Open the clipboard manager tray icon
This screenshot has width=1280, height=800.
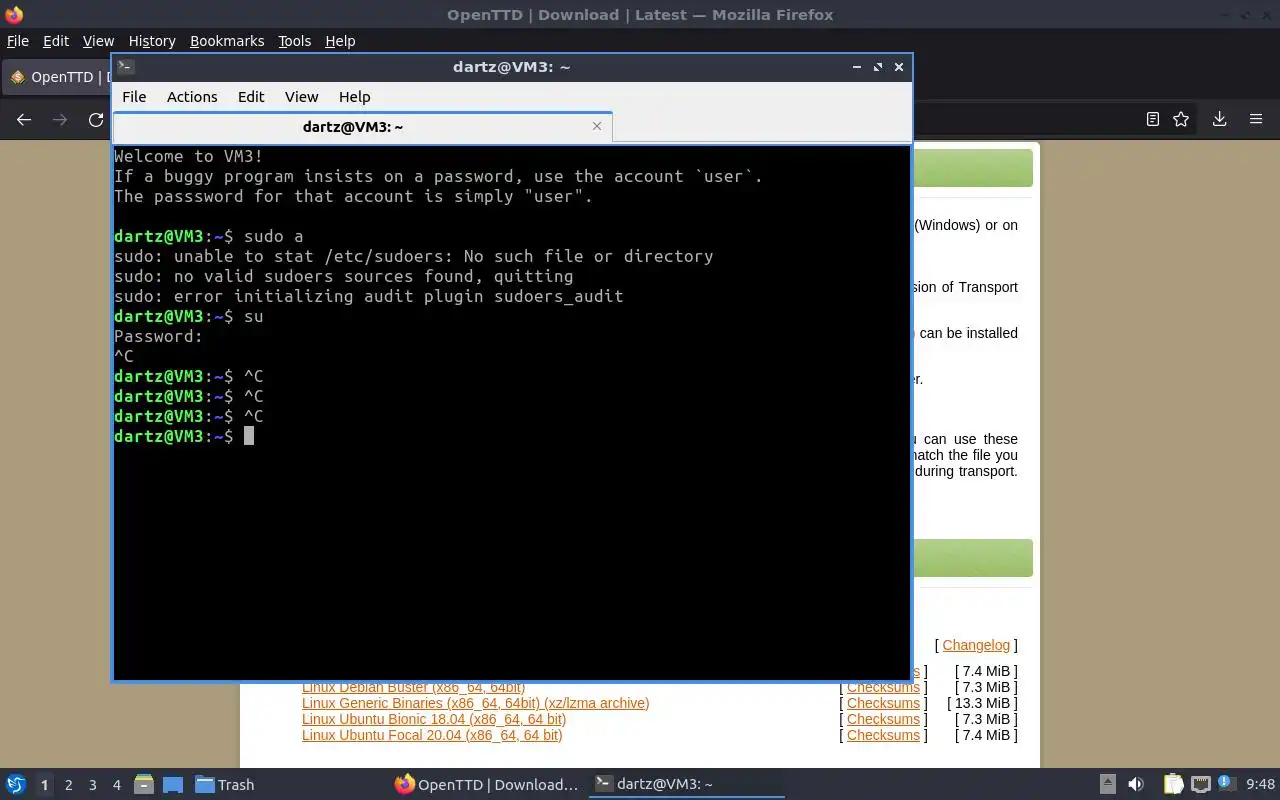[1173, 784]
